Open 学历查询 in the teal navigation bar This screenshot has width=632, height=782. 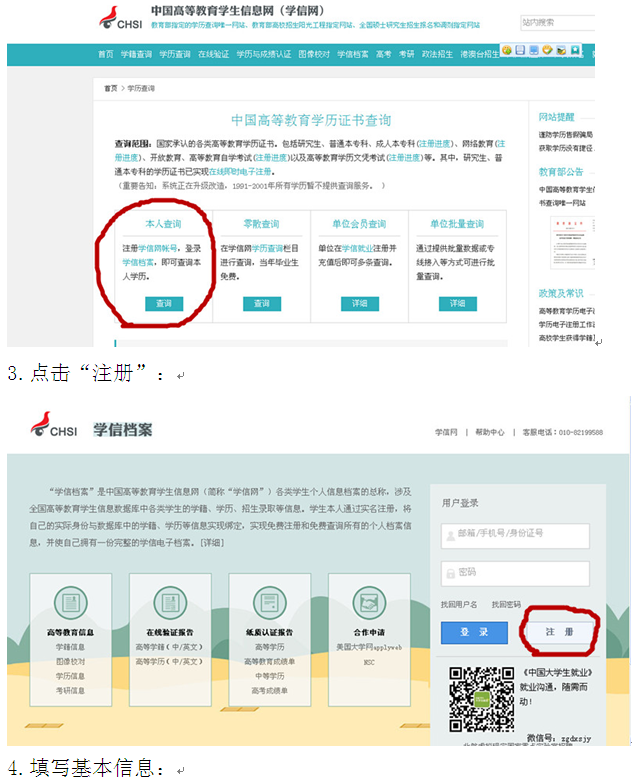click(x=175, y=54)
